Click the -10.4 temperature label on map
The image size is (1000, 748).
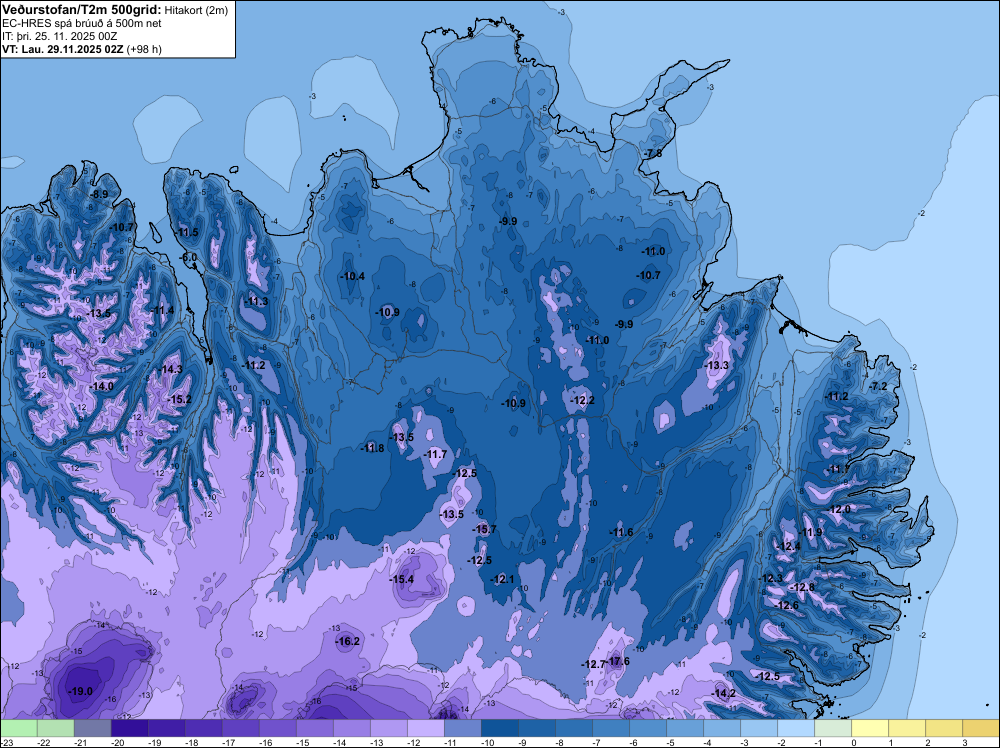pos(352,276)
